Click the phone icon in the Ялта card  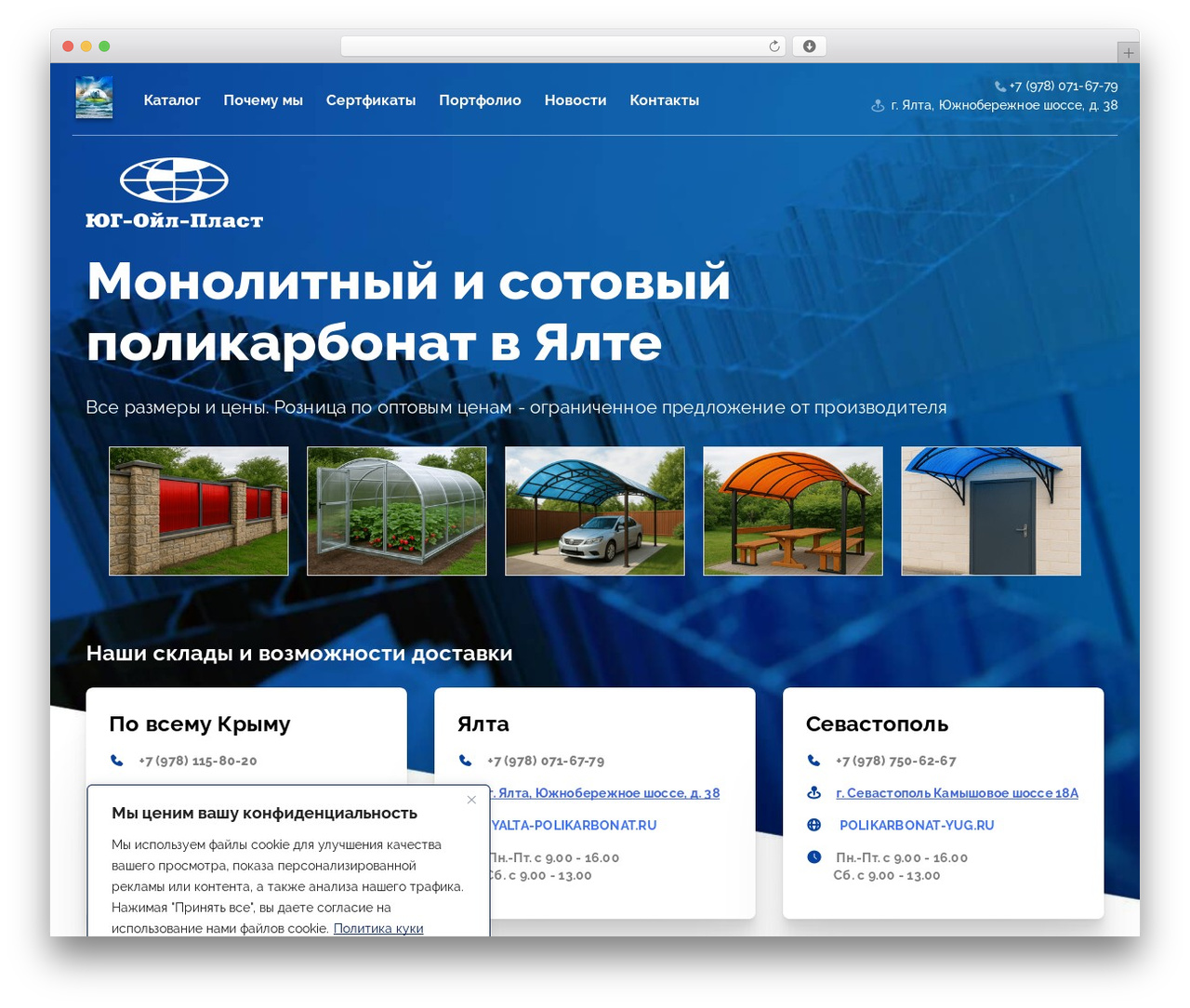466,761
